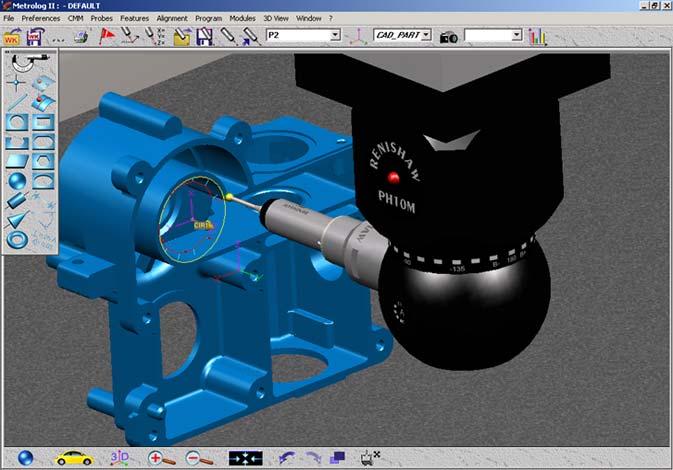This screenshot has height=470, width=673.
Task: Click the undo view blue arrow
Action: point(286,458)
